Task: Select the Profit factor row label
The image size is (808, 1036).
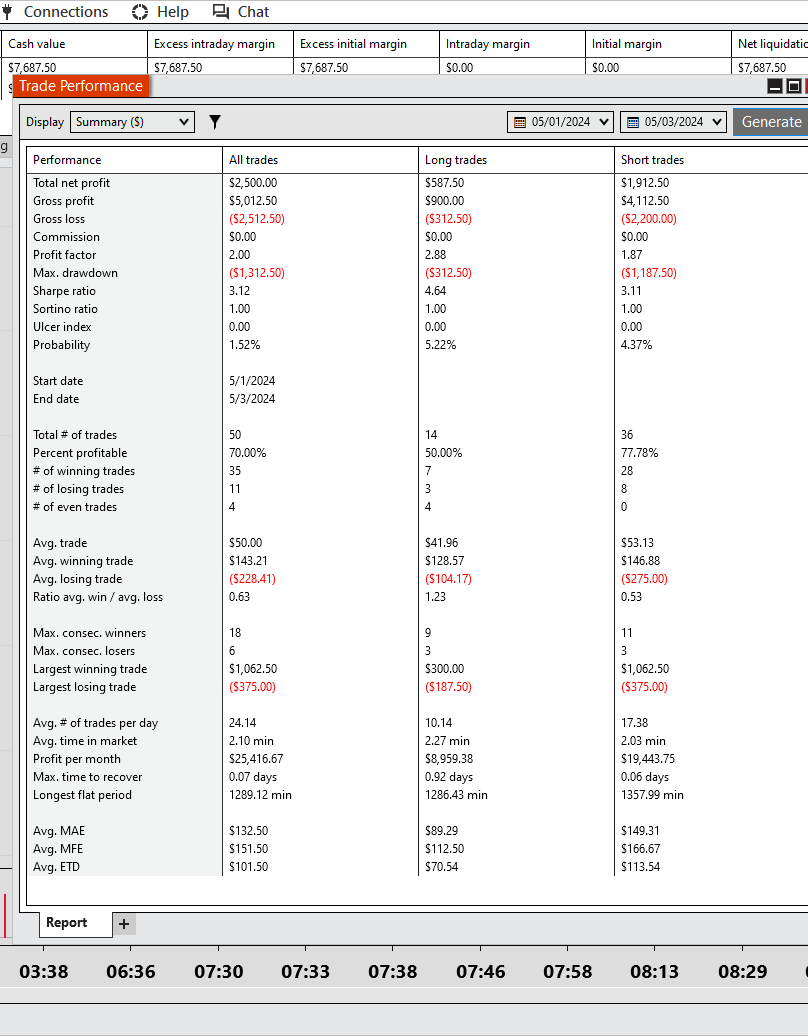Action: (x=65, y=255)
